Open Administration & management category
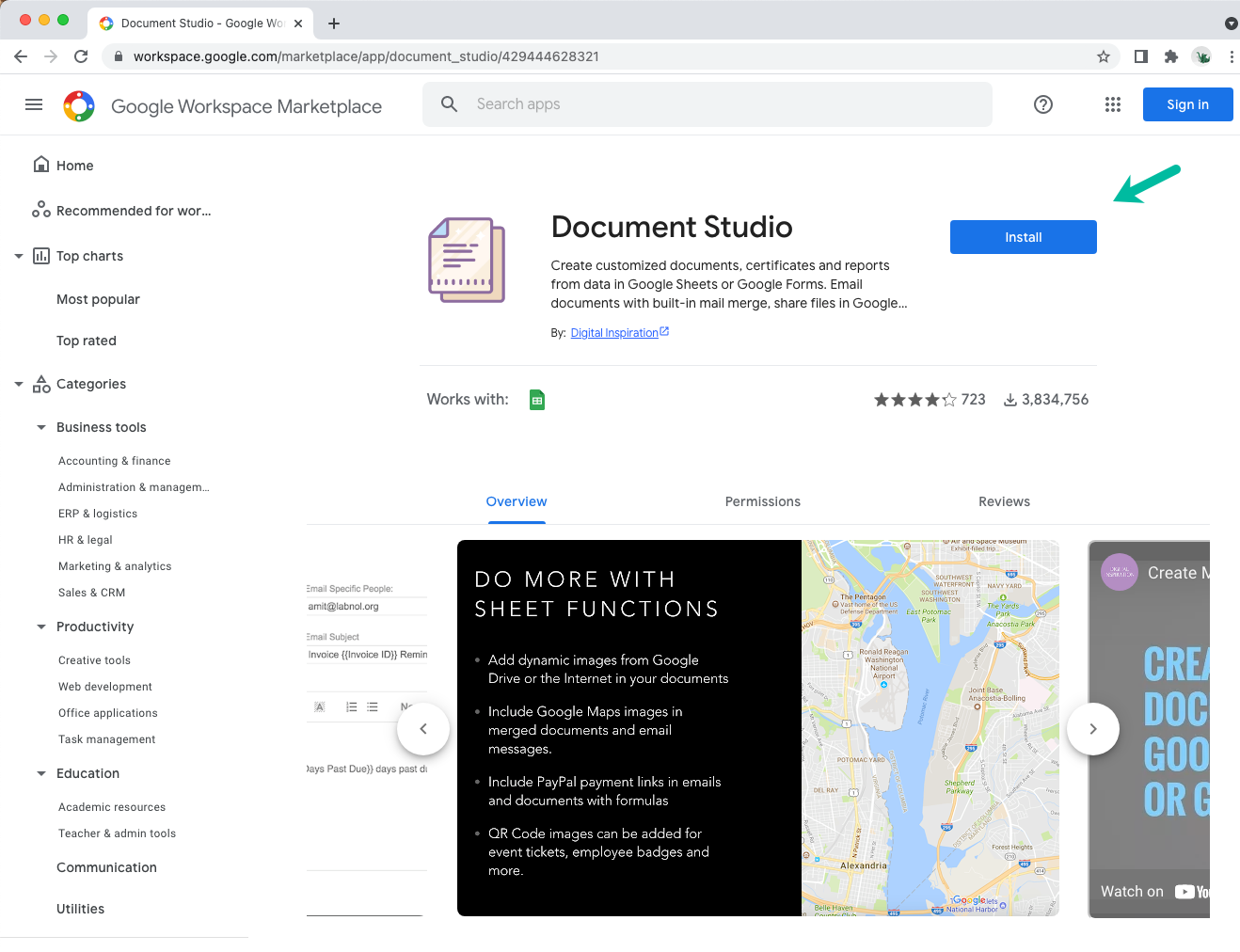This screenshot has width=1240, height=952. (134, 487)
